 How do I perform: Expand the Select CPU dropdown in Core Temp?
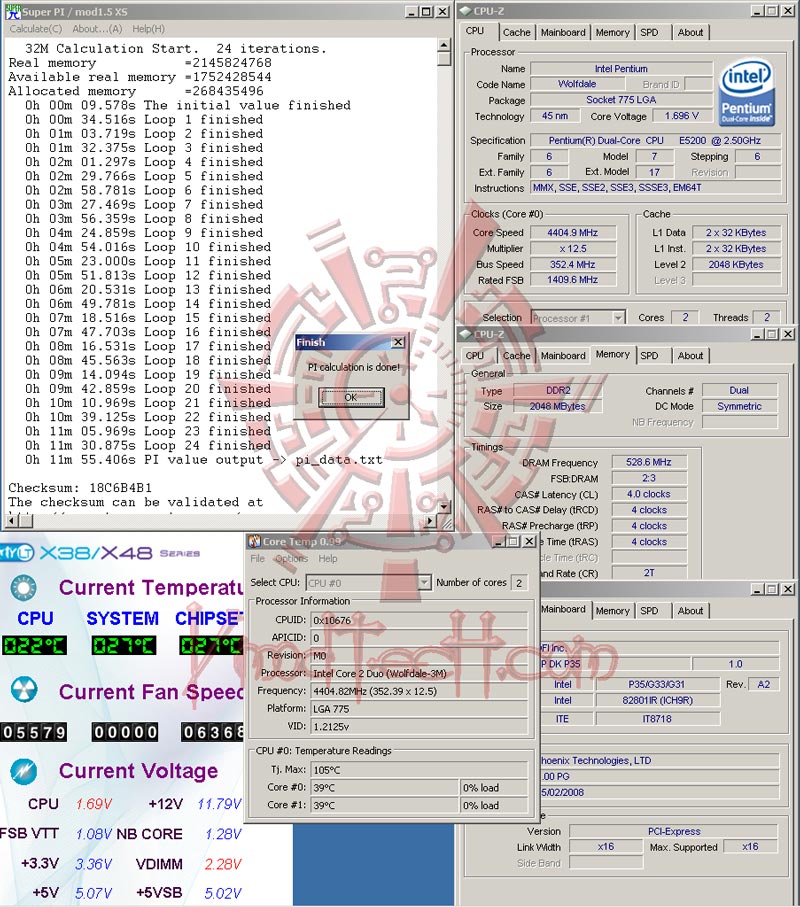click(425, 582)
